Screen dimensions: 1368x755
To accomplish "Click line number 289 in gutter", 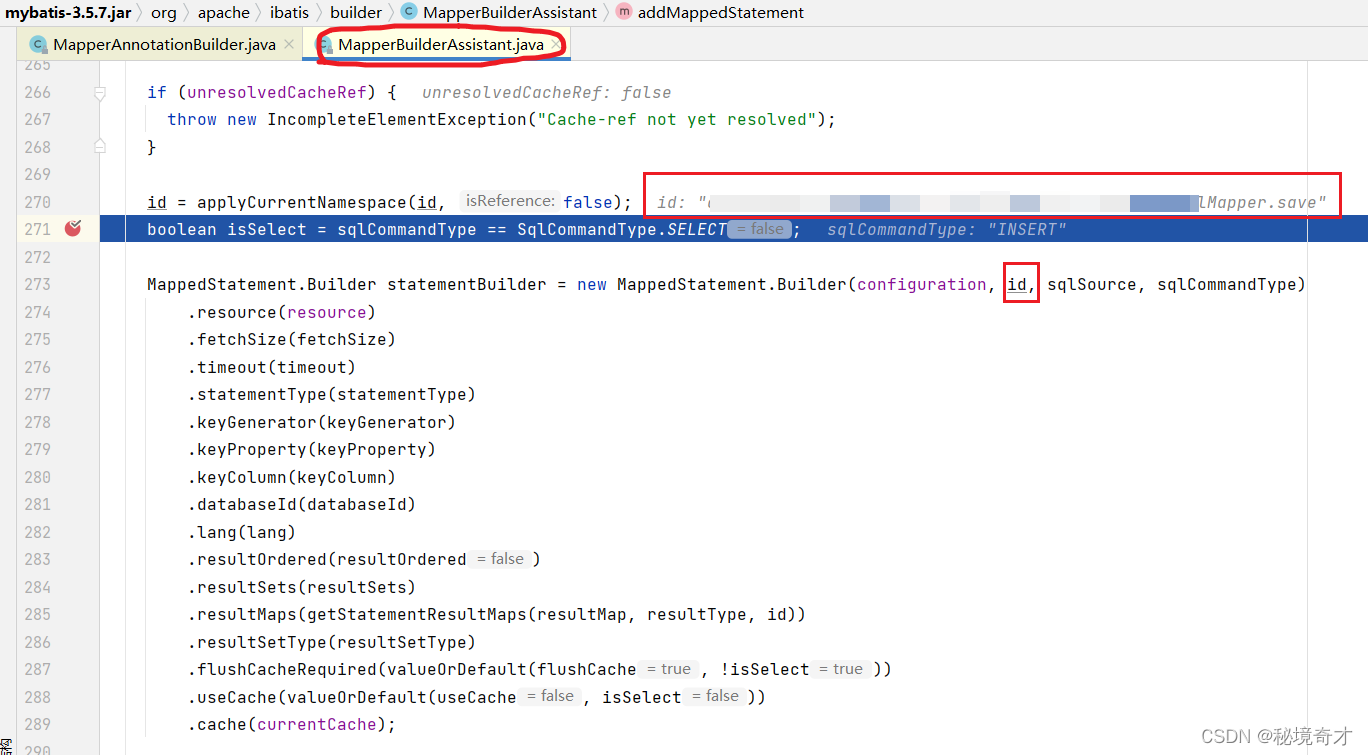I will tap(37, 724).
